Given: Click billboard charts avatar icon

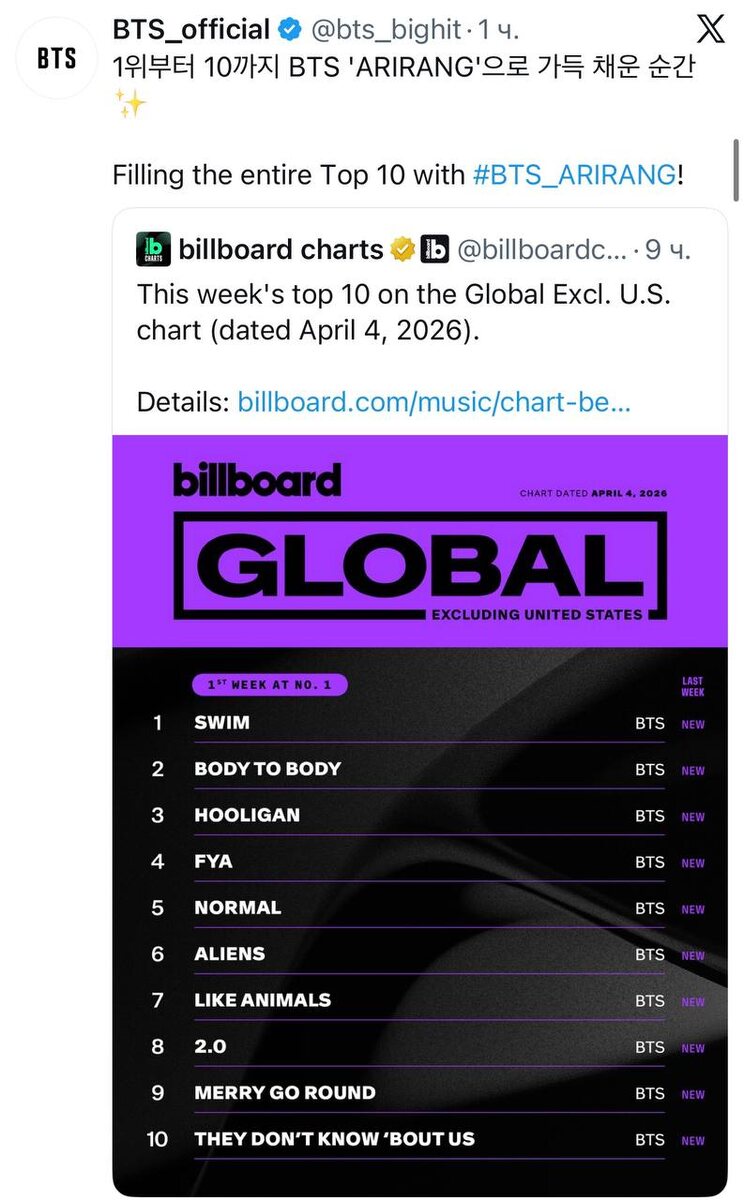Looking at the screenshot, I should point(154,249).
